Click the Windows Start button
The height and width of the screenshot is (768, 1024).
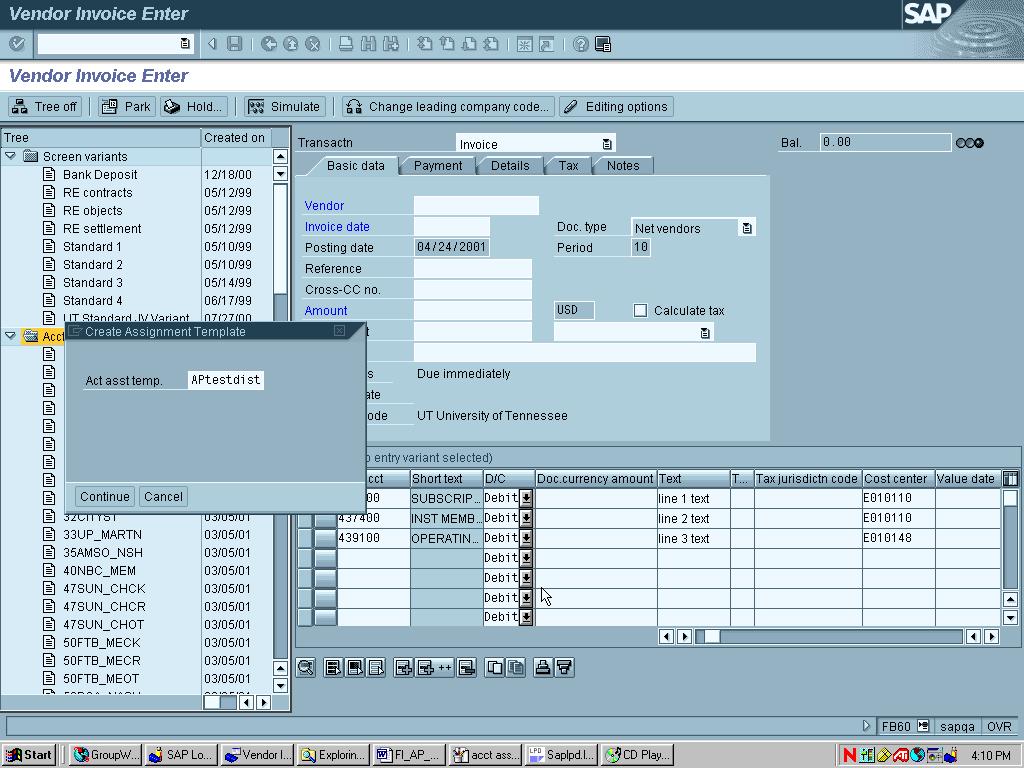[29, 755]
